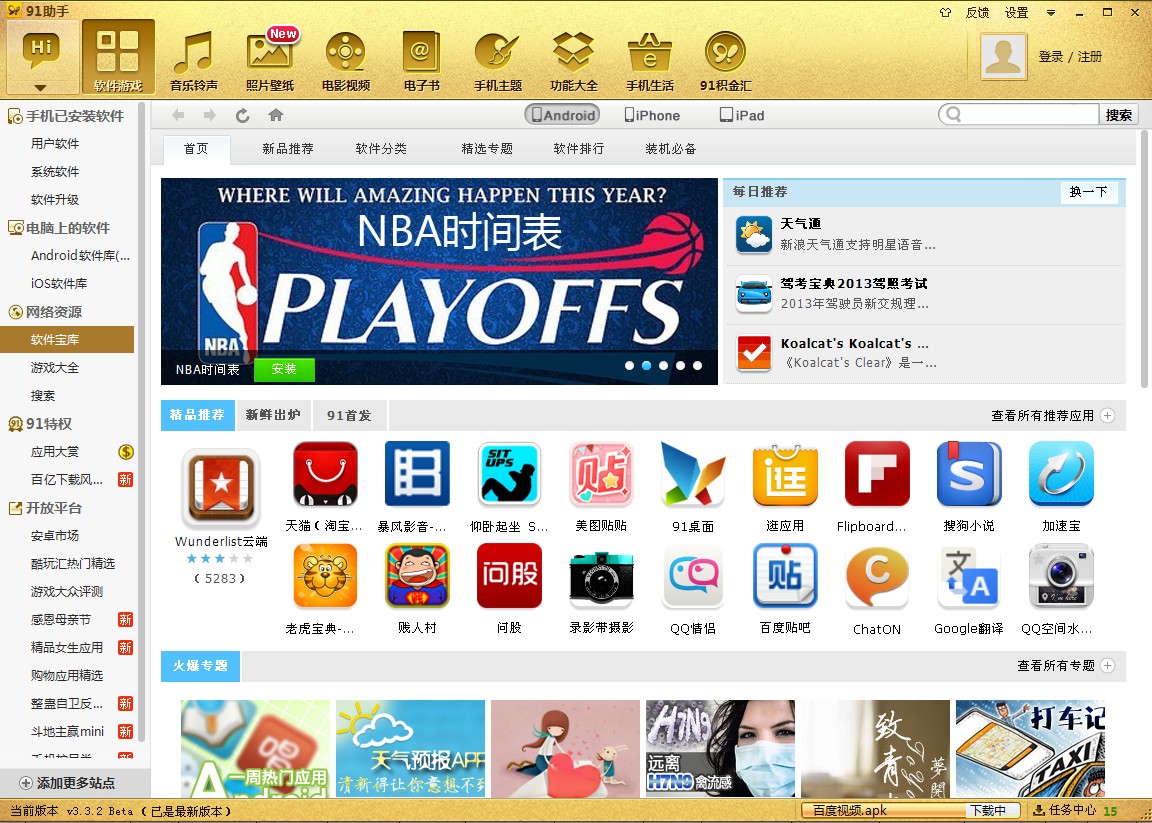
Task: Open the 新品推荐 tab
Action: [288, 149]
